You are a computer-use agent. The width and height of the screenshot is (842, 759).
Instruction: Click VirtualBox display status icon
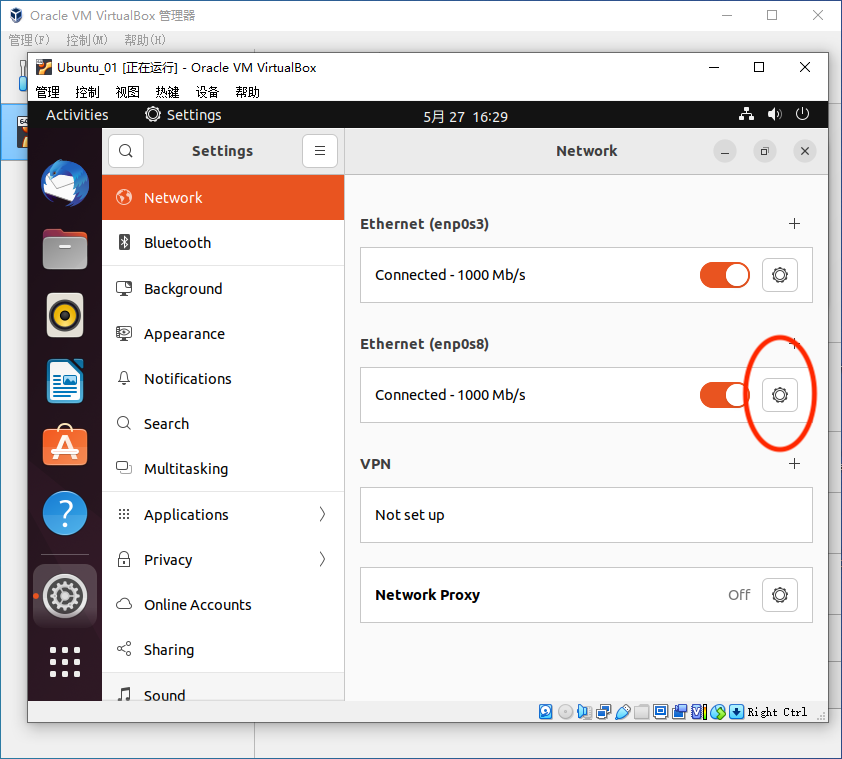coord(660,712)
